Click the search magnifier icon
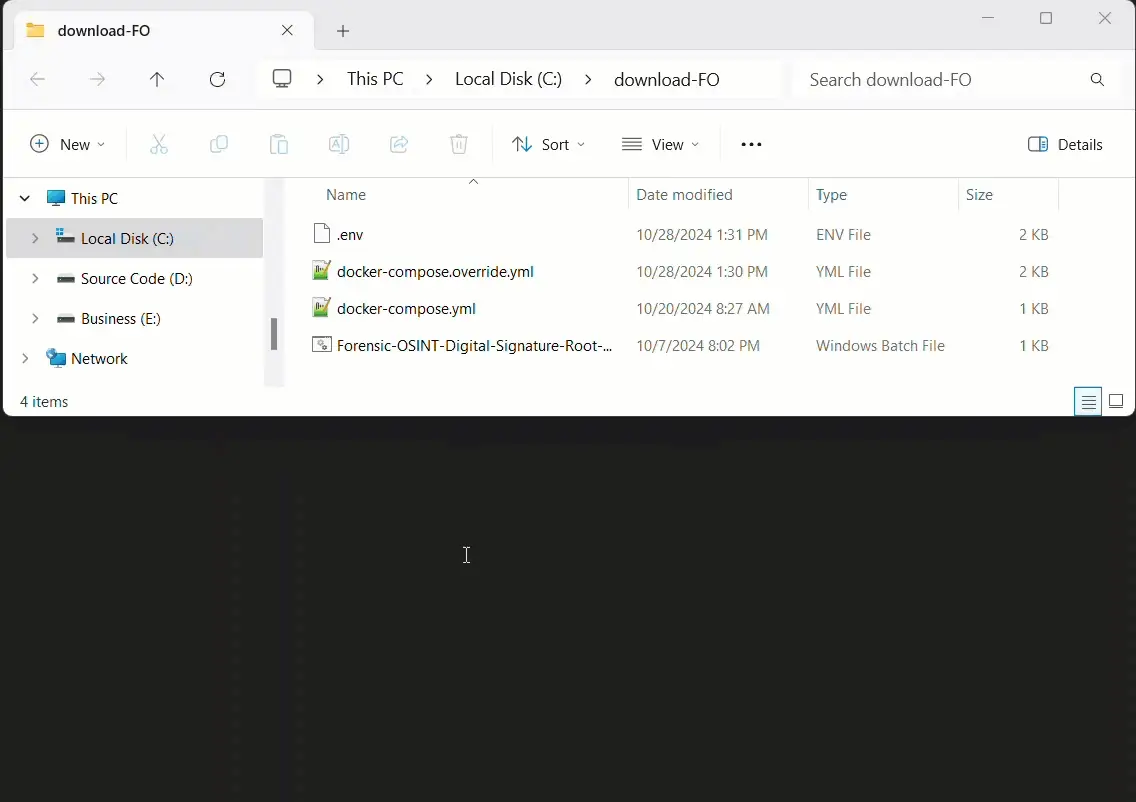This screenshot has height=802, width=1136. (1098, 80)
